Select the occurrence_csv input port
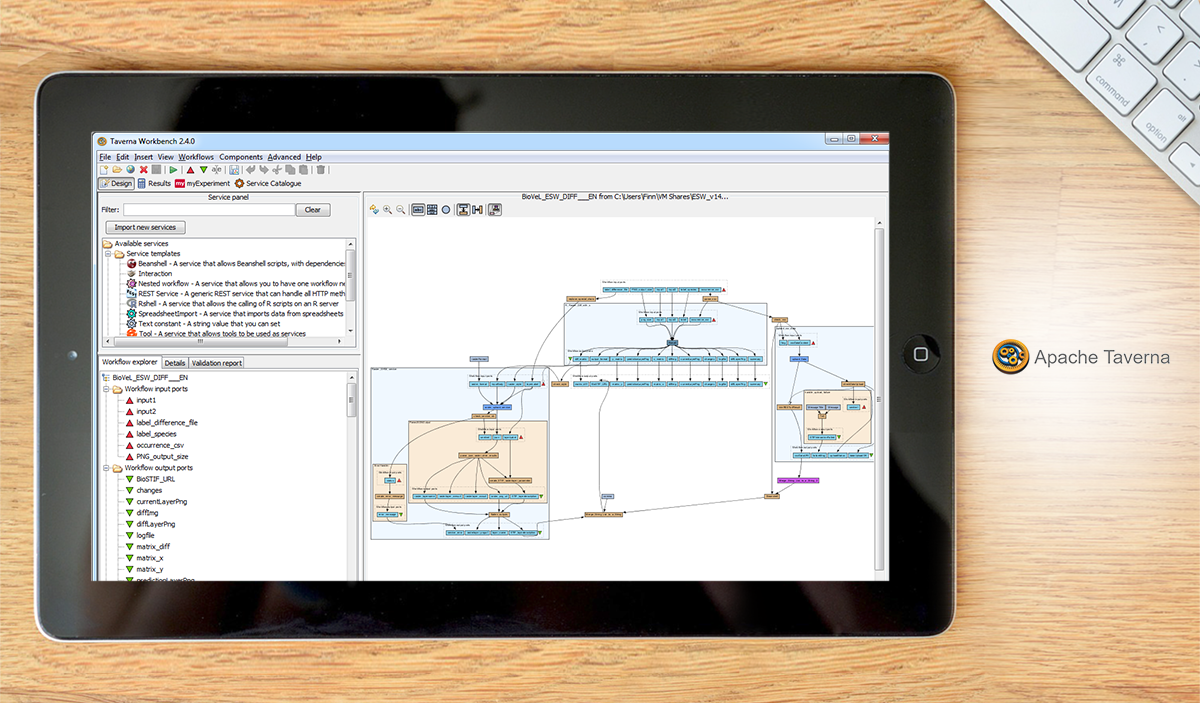 [x=162, y=445]
